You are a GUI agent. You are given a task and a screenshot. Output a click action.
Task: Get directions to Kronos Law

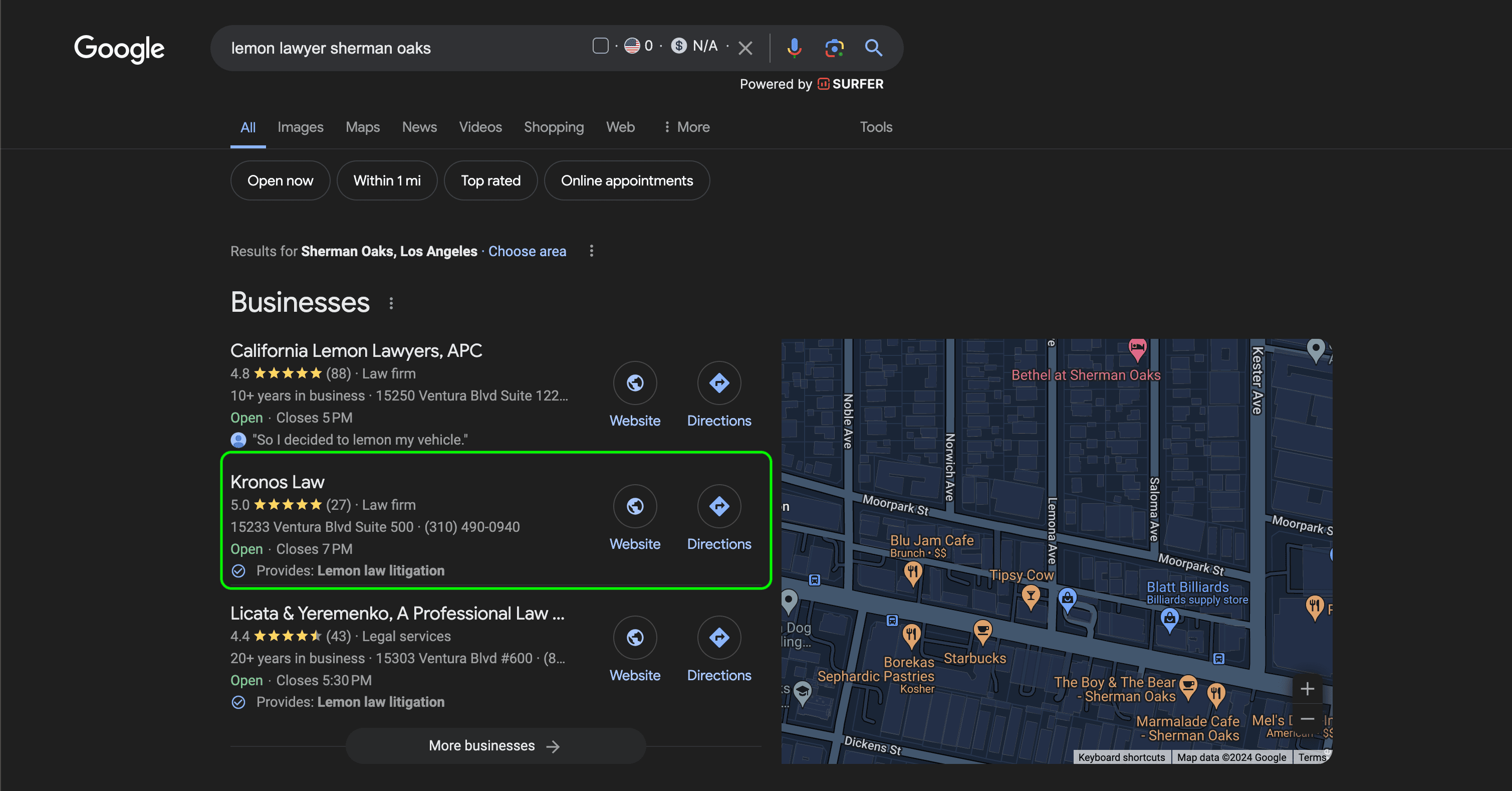coord(719,506)
